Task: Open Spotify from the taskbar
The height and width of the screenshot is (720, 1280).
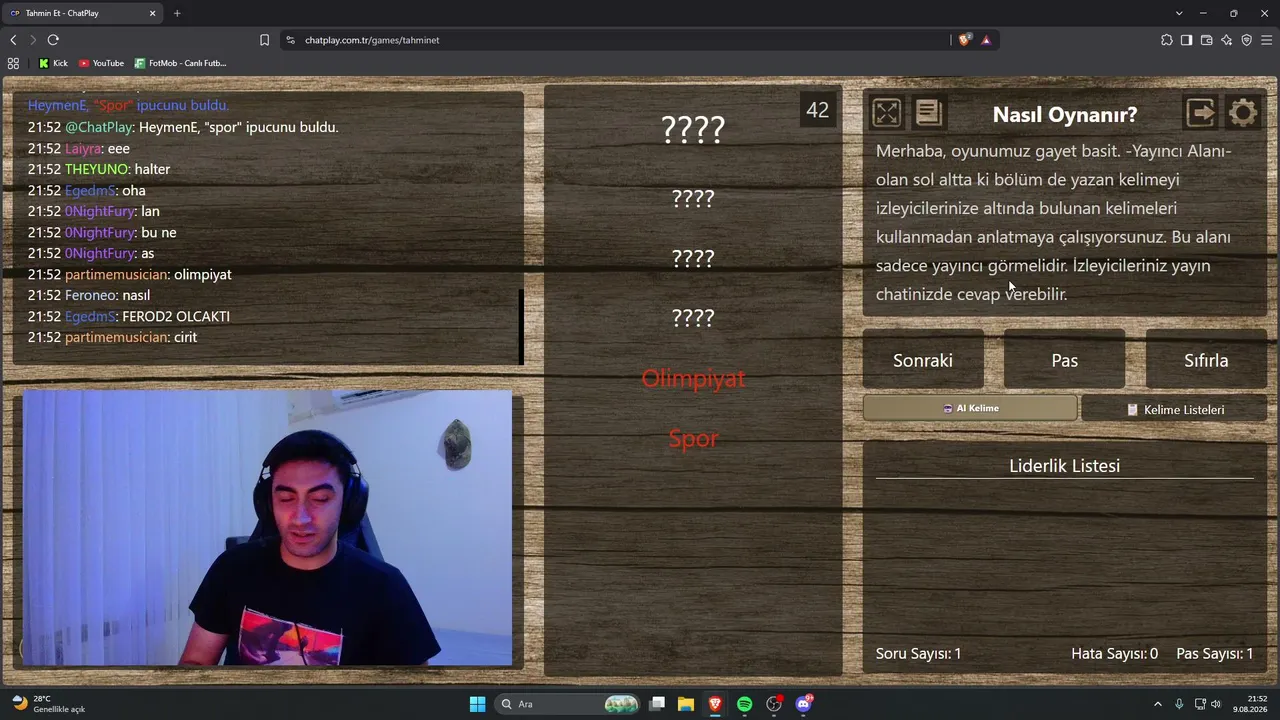Action: 744,704
